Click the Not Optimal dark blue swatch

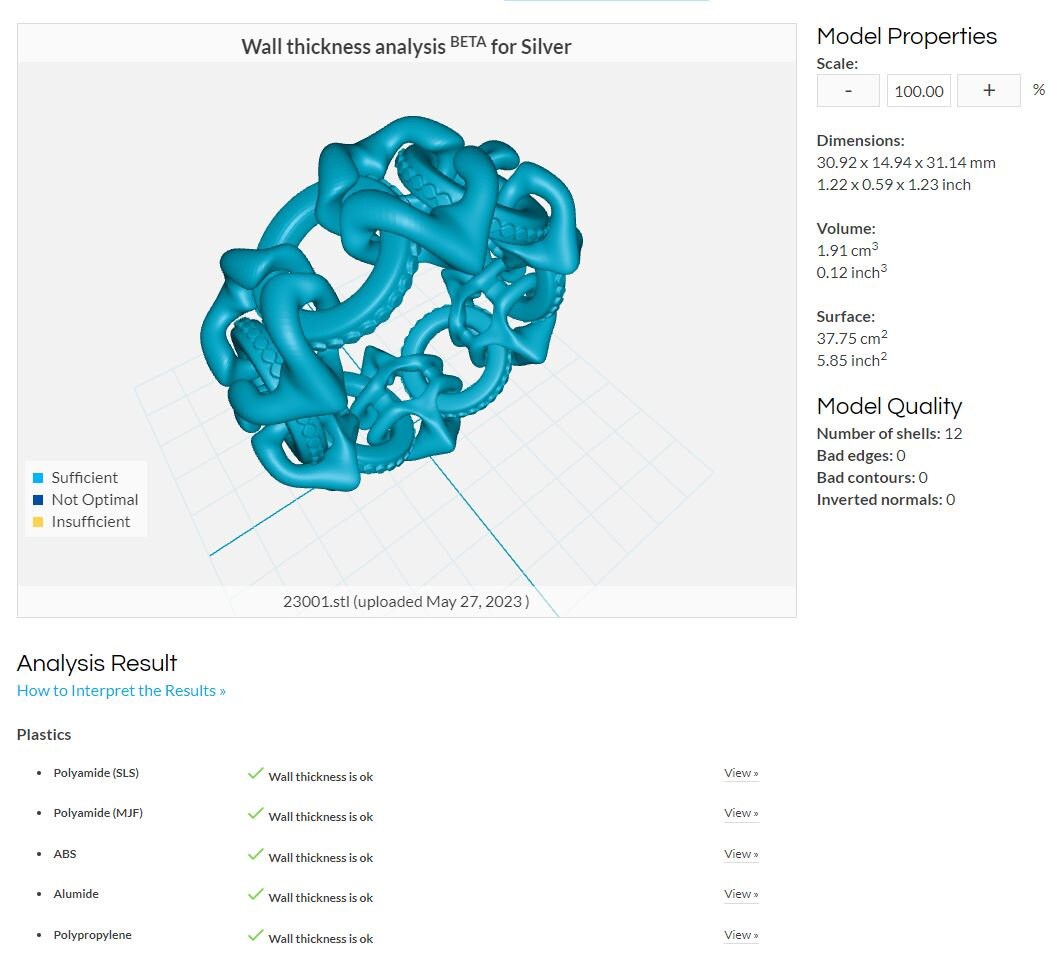coord(38,500)
